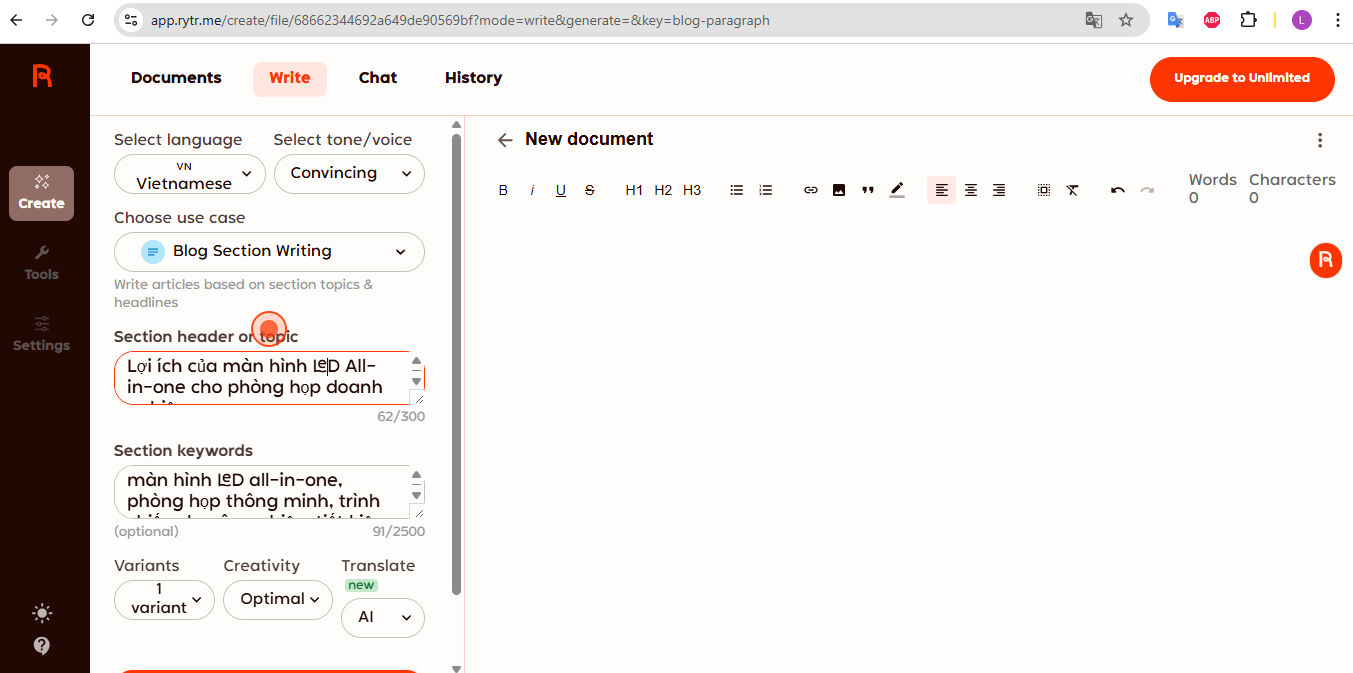Open the Optimal creativity dropdown
The image size is (1353, 673).
pos(278,599)
